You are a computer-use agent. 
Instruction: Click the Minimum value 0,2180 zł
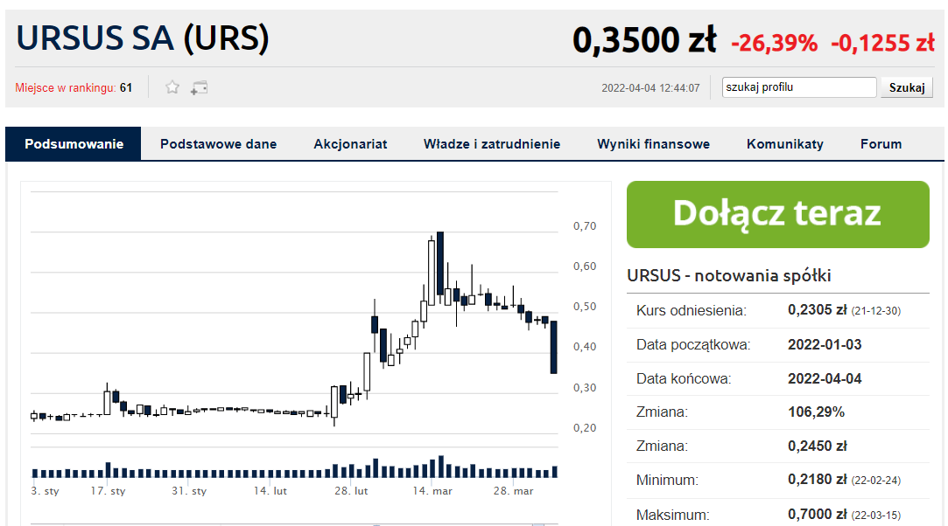tap(817, 479)
